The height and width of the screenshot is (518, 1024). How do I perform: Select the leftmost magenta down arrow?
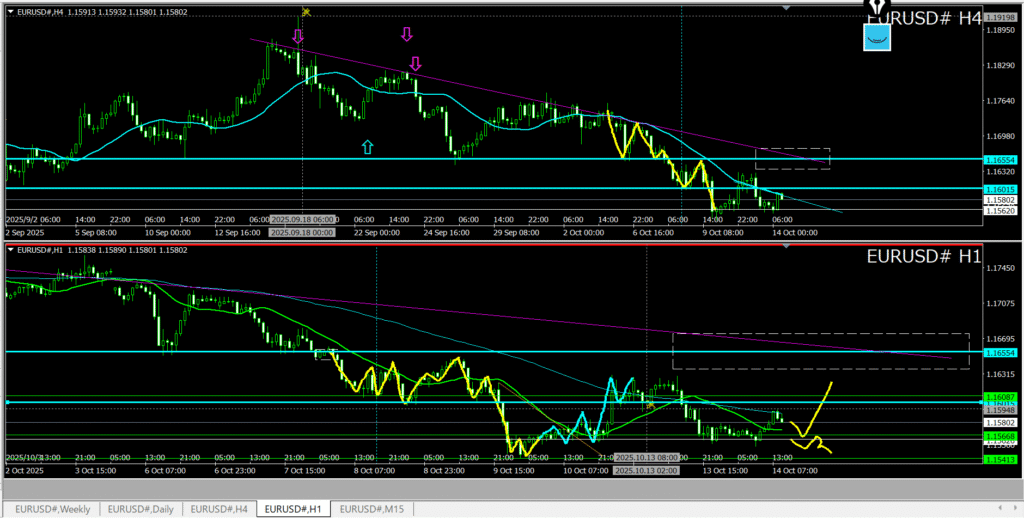coord(297,37)
